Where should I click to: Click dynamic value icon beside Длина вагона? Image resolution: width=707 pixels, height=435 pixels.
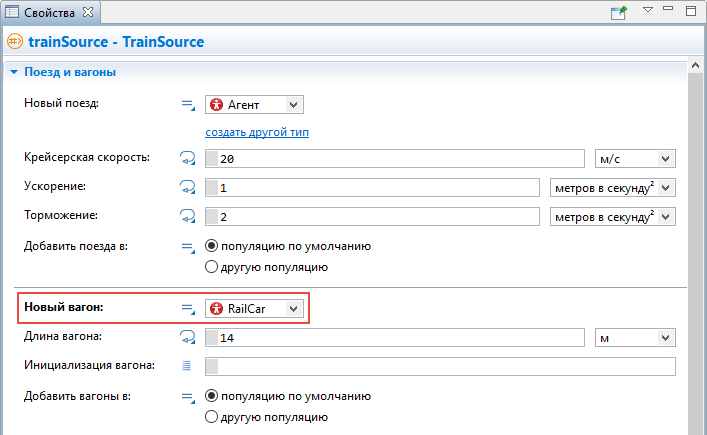coord(188,337)
